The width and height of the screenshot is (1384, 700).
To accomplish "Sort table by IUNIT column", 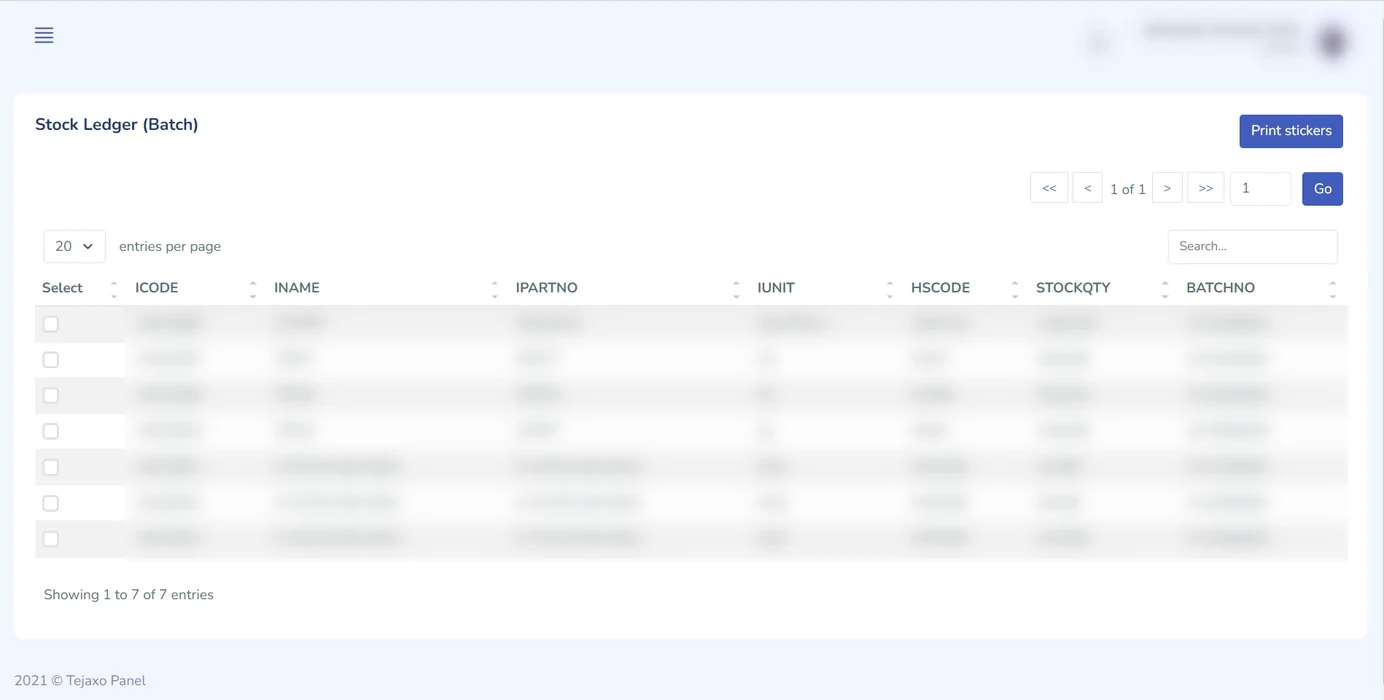I will (824, 288).
